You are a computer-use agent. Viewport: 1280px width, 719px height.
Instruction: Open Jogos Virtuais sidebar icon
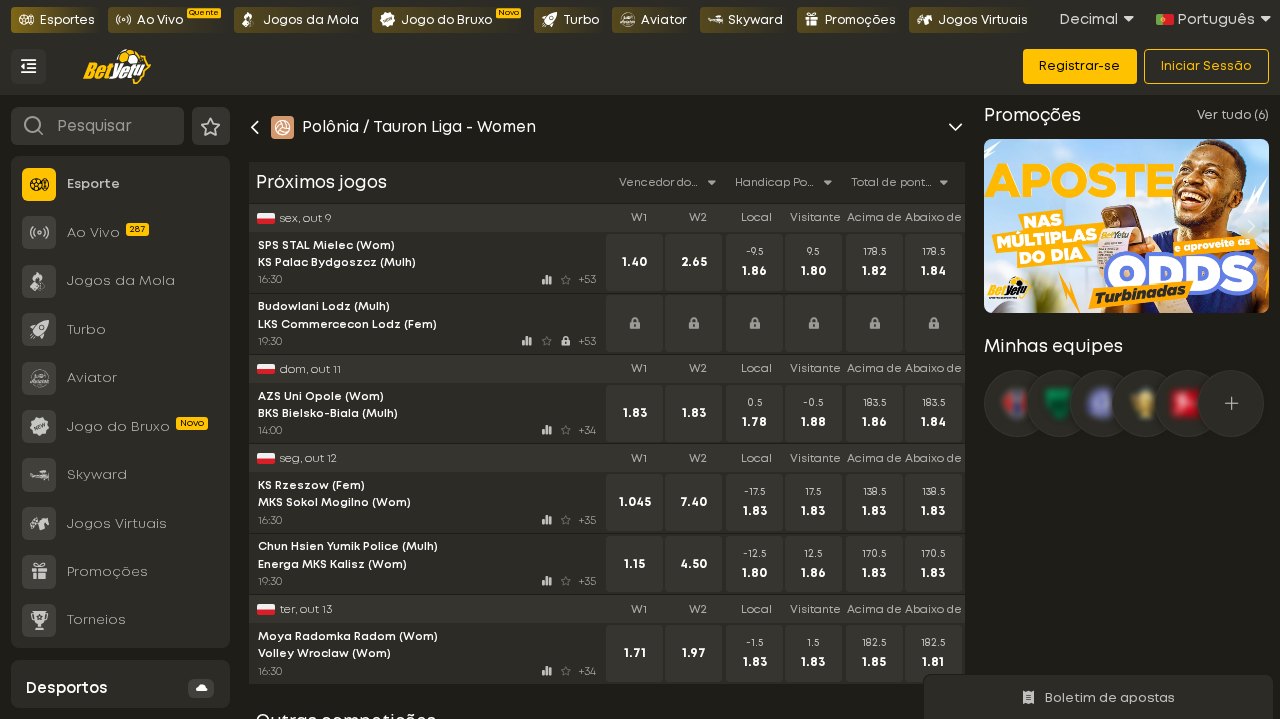(x=39, y=523)
